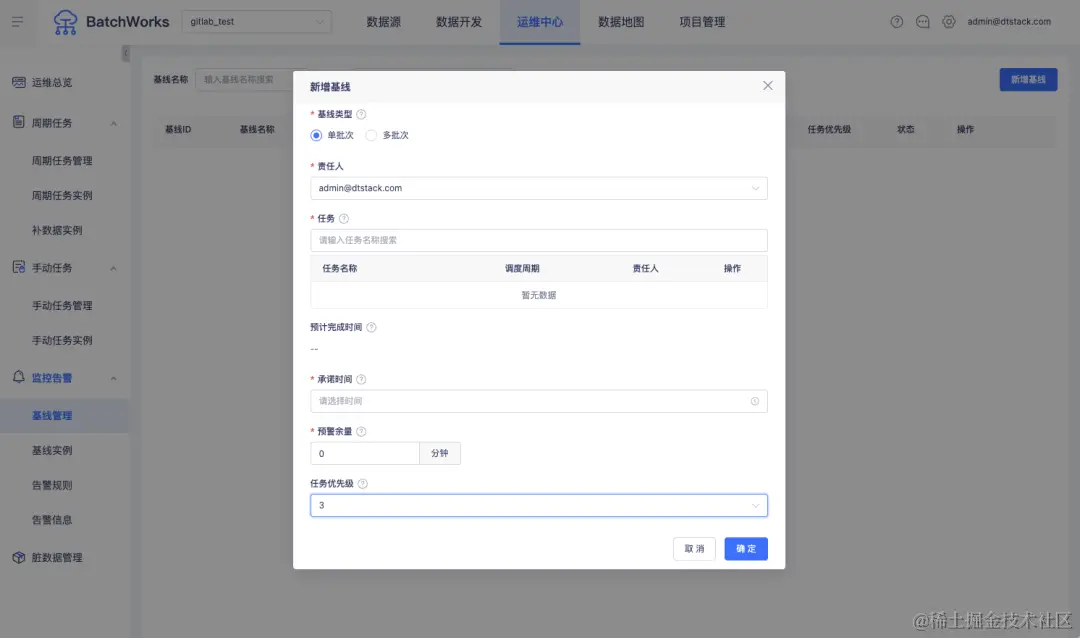Collapse the 手动任务 menu group
1080x638 pixels.
[114, 269]
